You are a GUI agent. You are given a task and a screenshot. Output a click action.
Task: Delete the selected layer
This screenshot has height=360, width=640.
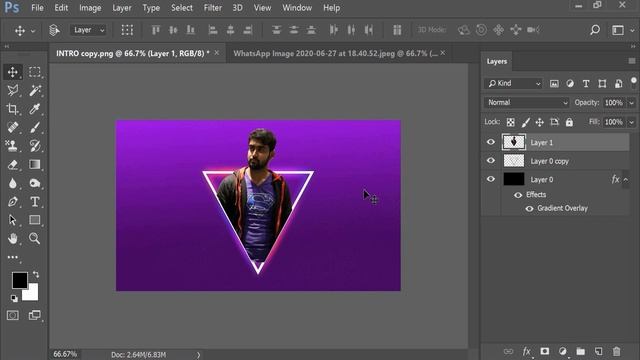point(616,351)
